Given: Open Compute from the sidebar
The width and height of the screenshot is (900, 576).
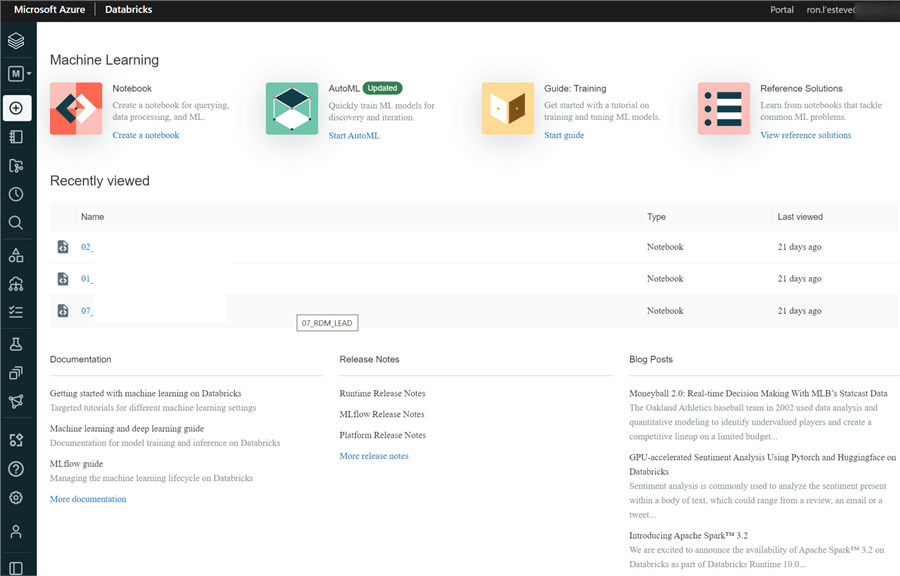Looking at the screenshot, I should click(15, 283).
